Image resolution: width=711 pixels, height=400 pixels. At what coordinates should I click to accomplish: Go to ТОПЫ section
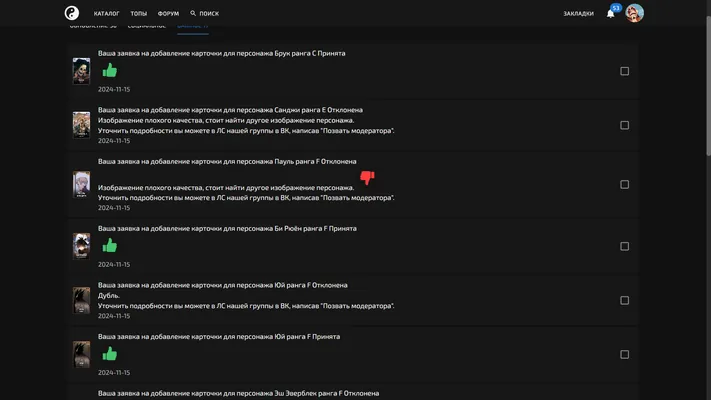139,14
